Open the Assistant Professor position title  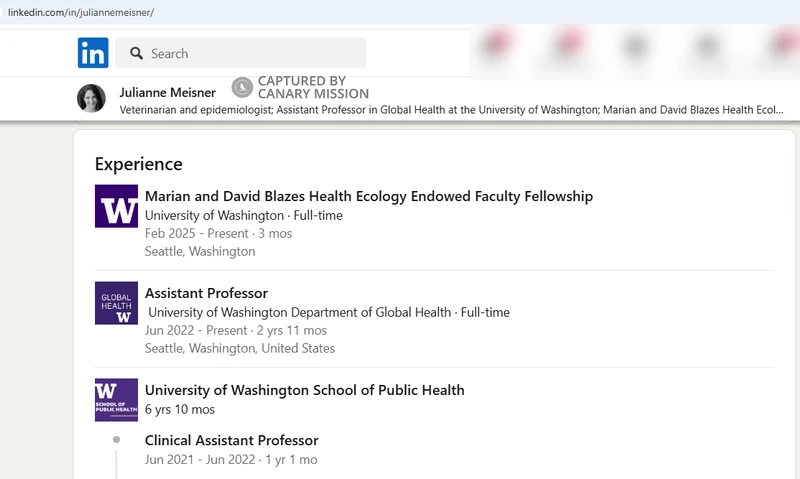pos(206,293)
